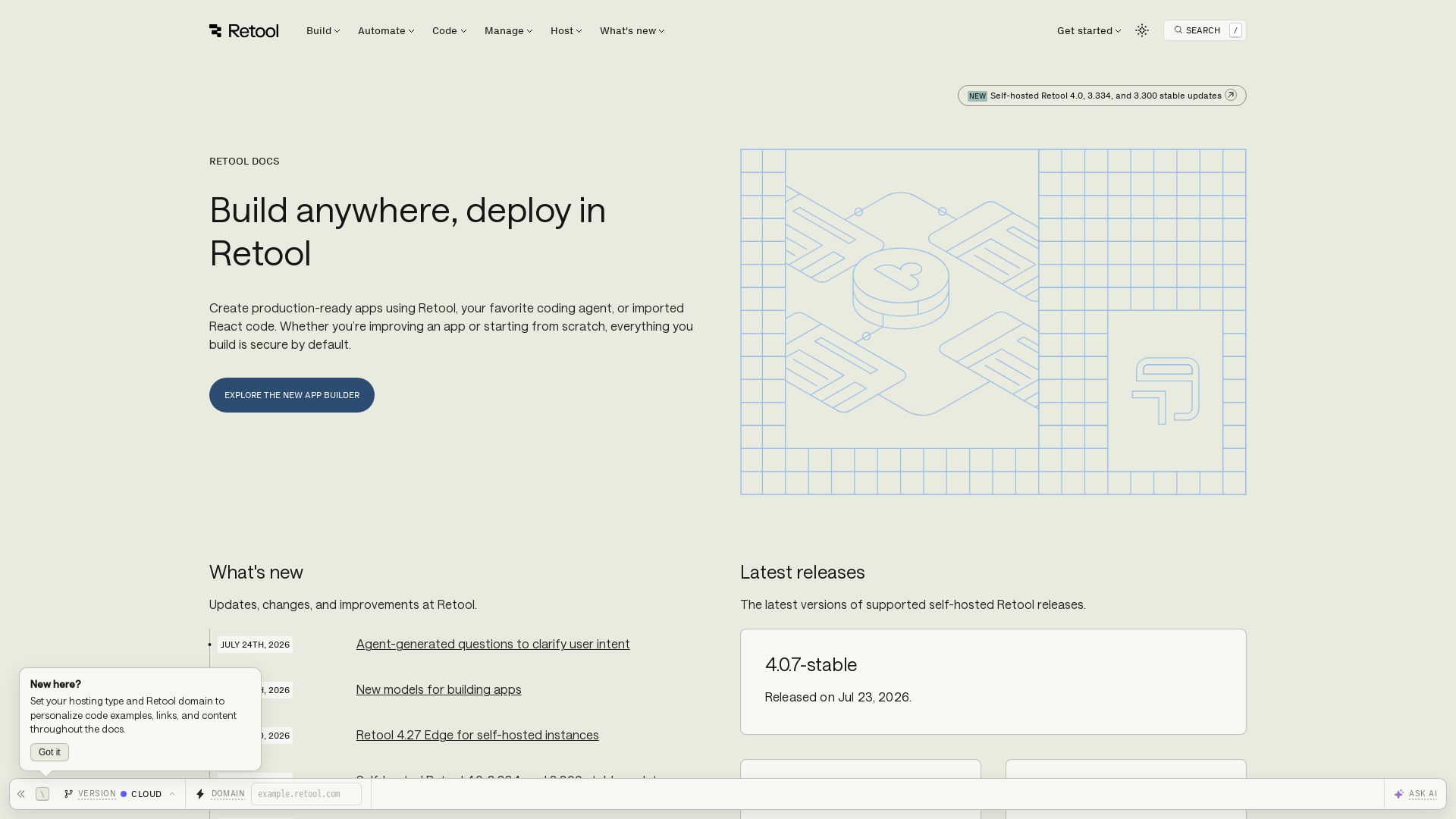The width and height of the screenshot is (1456, 819).
Task: Click the July 24th, 2026 date tag
Action: pyautogui.click(x=255, y=645)
